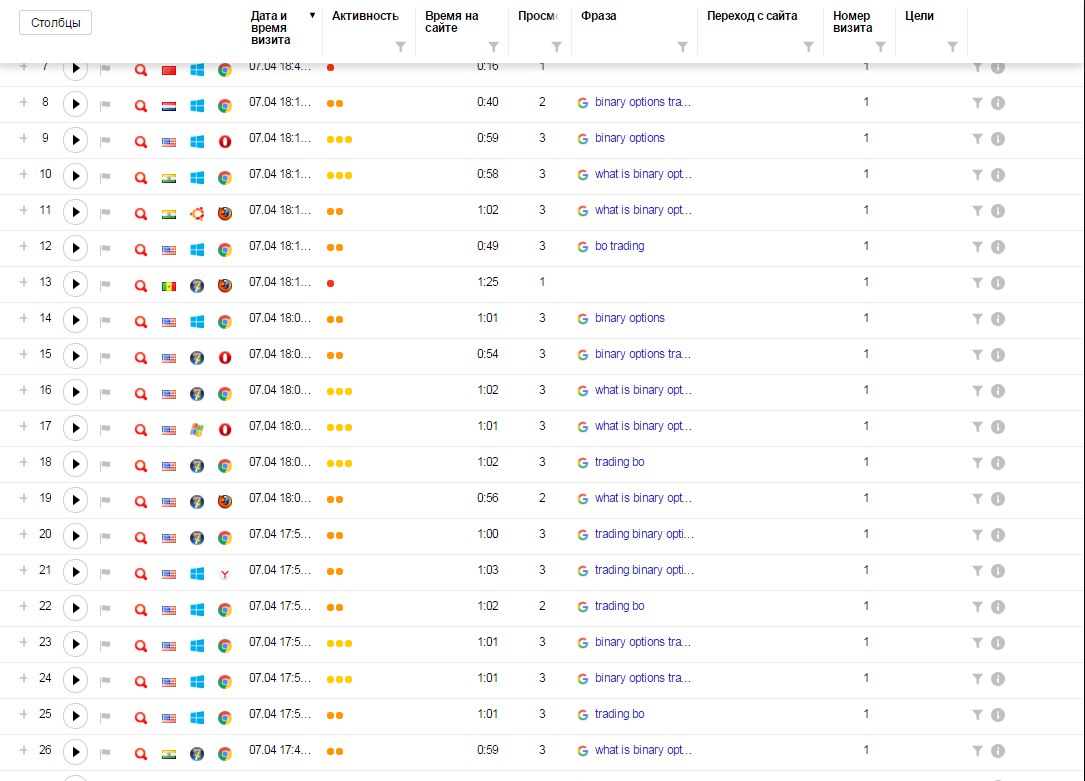Open filter for the Активность column
1085x781 pixels.
400,47
